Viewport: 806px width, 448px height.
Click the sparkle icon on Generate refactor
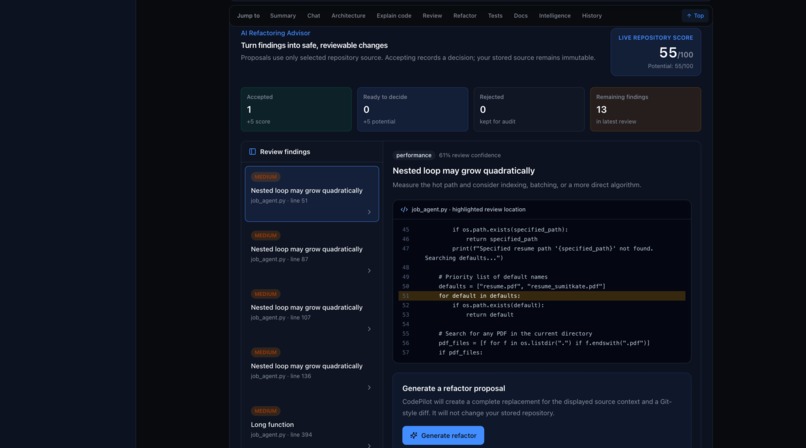[414, 435]
